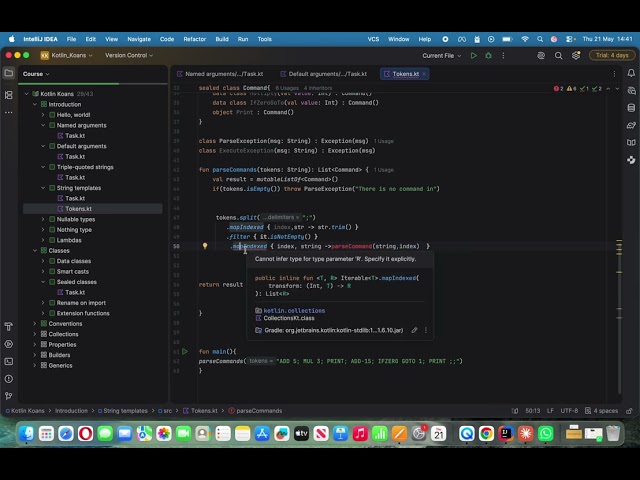Run the current file with the green play icon
This screenshot has width=640, height=480.
[x=473, y=56]
